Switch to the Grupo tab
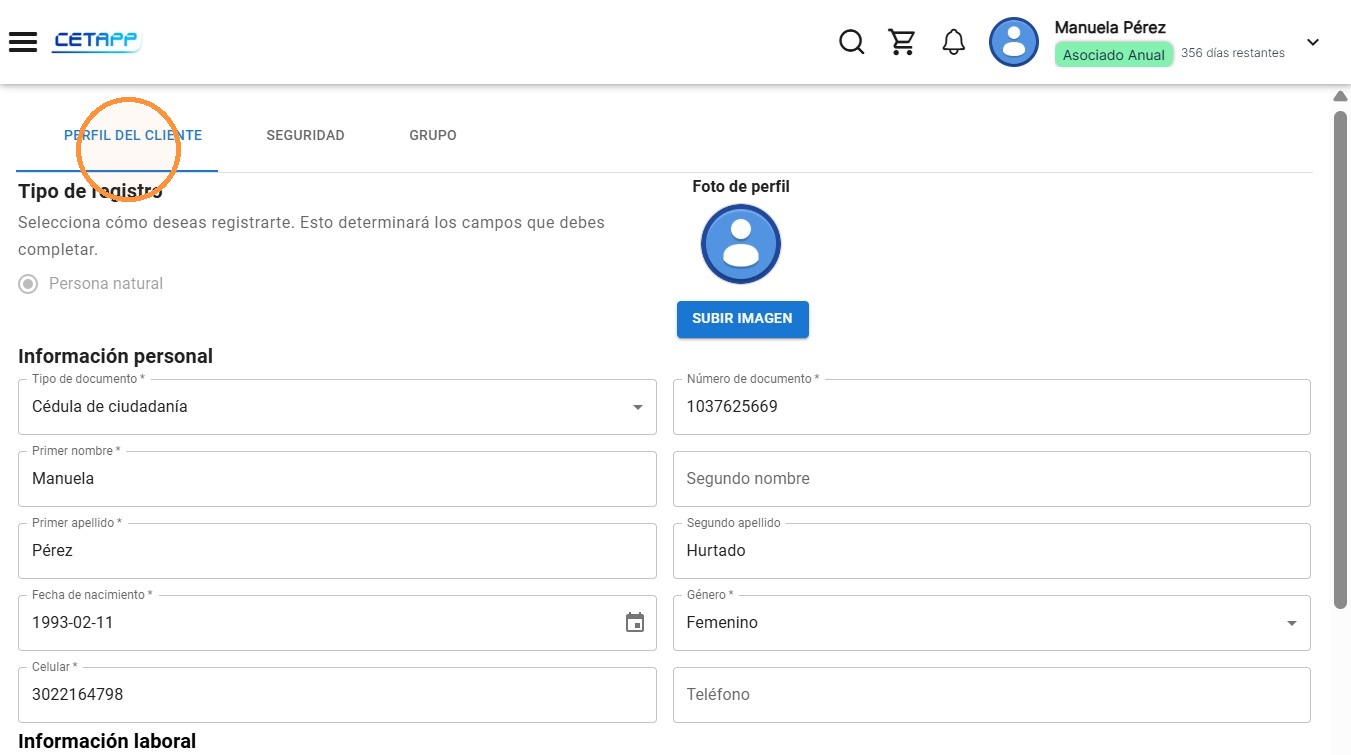1351x755 pixels. 433,135
